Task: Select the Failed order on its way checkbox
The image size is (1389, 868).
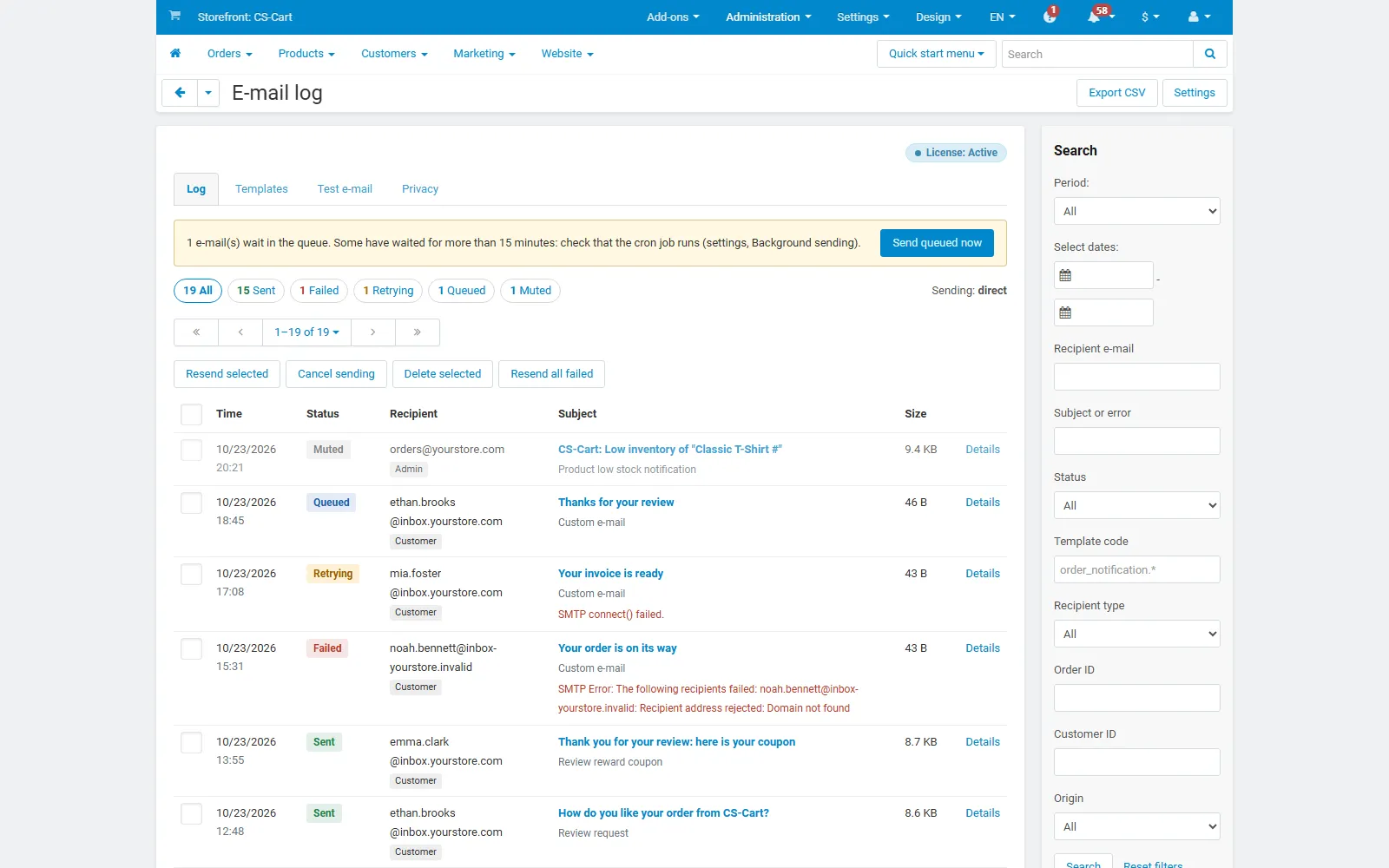Action: click(x=192, y=648)
